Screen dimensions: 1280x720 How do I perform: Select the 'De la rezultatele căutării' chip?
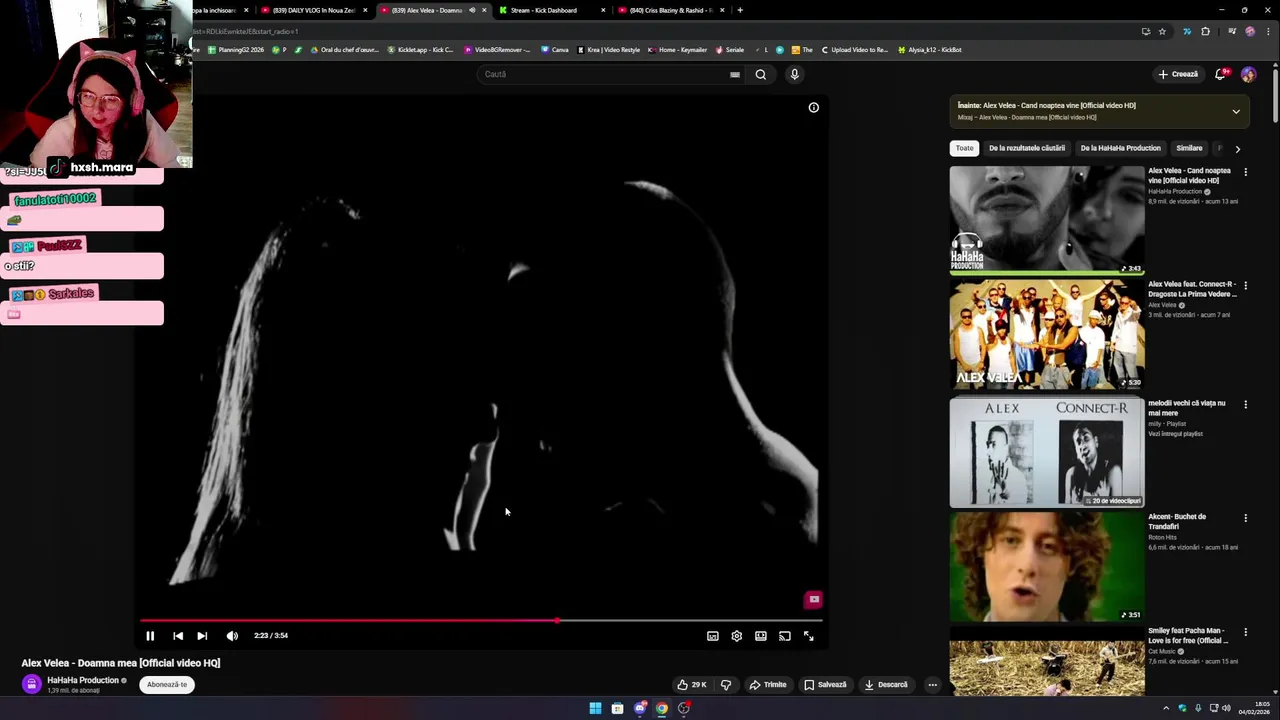tap(1027, 148)
